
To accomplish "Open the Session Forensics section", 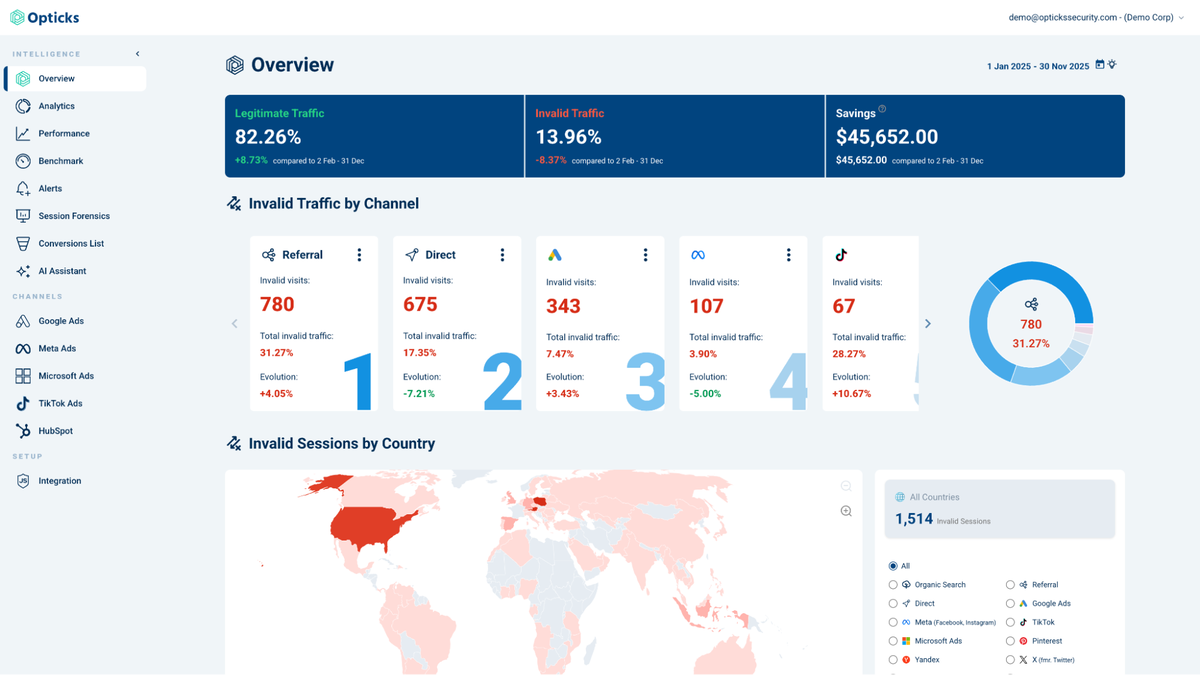I will 75,215.
